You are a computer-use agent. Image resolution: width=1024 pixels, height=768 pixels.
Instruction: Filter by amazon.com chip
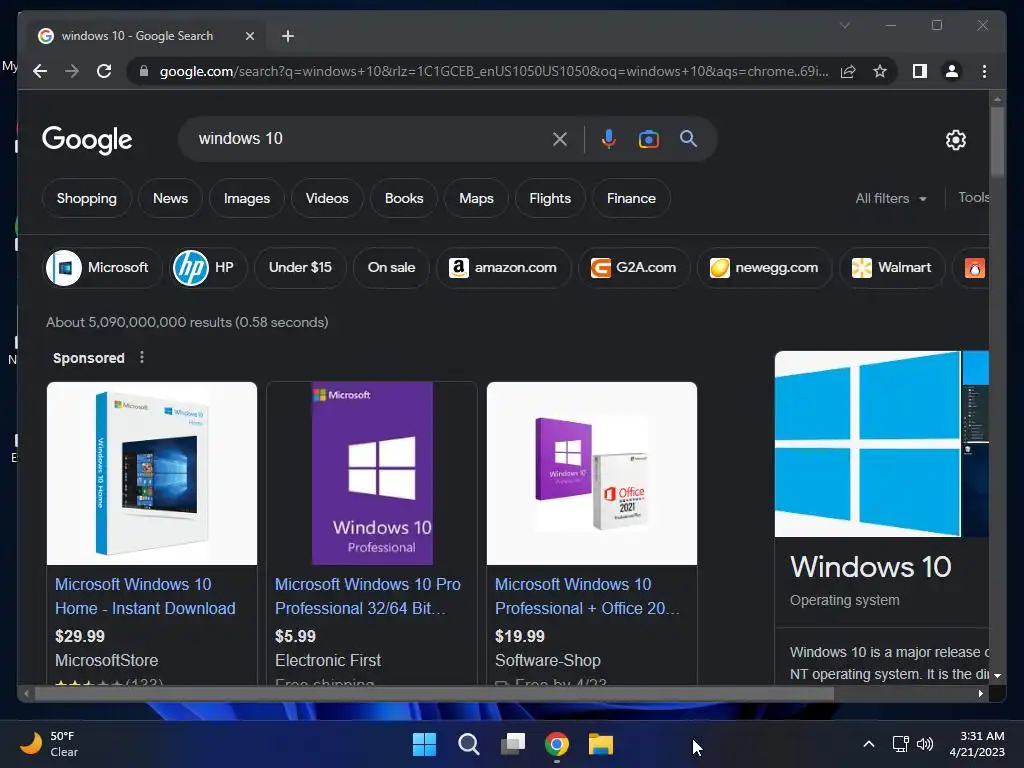[x=504, y=268]
